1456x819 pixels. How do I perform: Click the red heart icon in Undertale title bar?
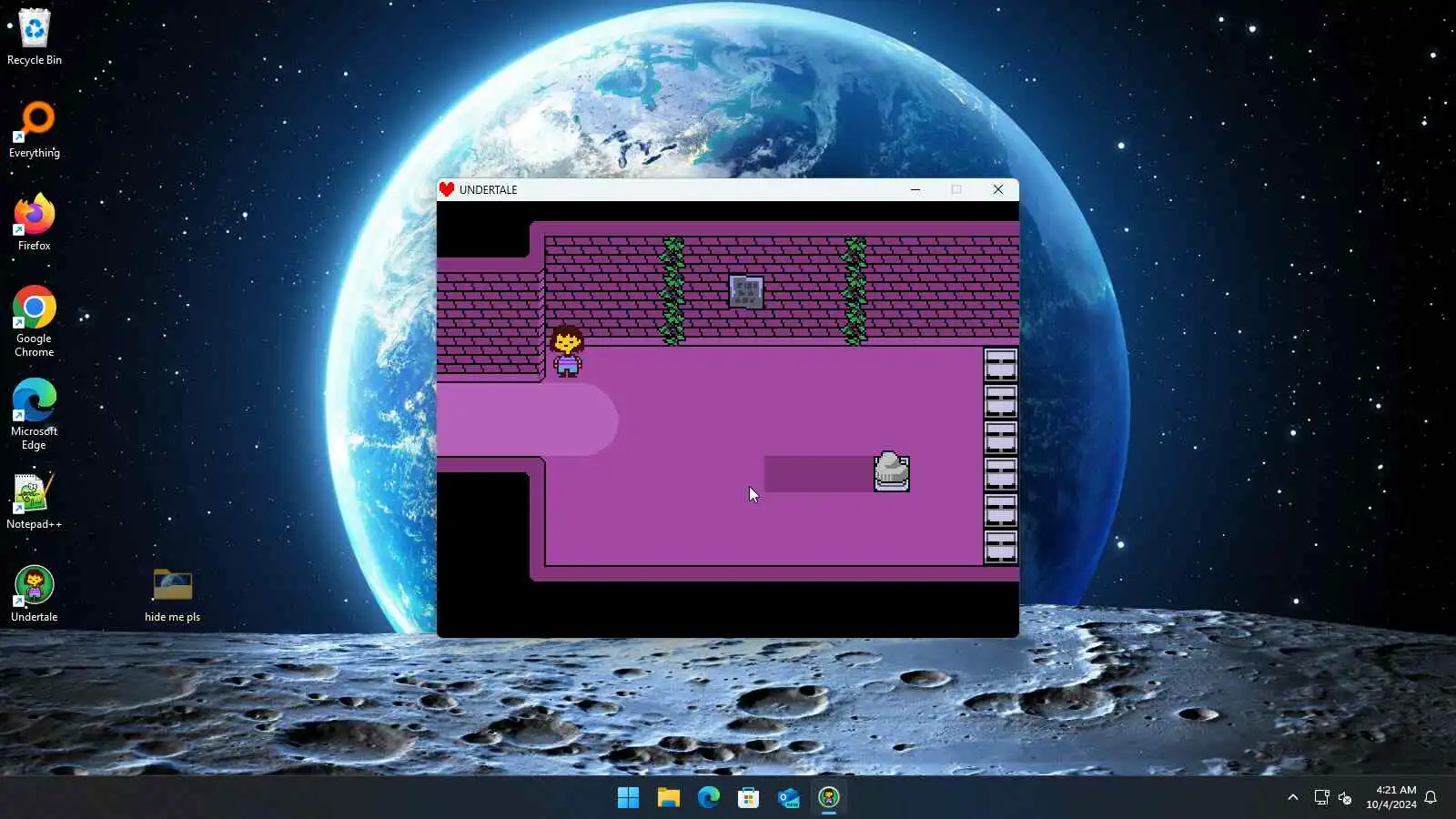tap(446, 189)
